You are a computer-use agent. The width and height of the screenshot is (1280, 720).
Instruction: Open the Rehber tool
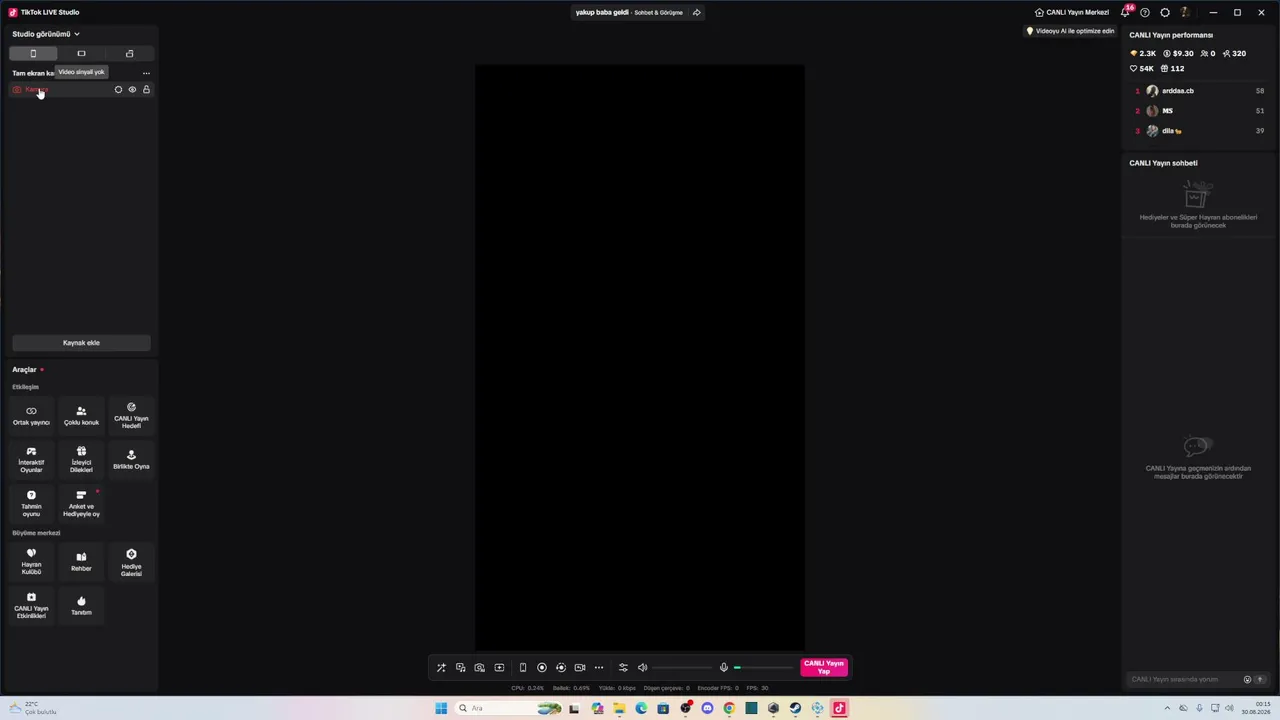point(81,561)
